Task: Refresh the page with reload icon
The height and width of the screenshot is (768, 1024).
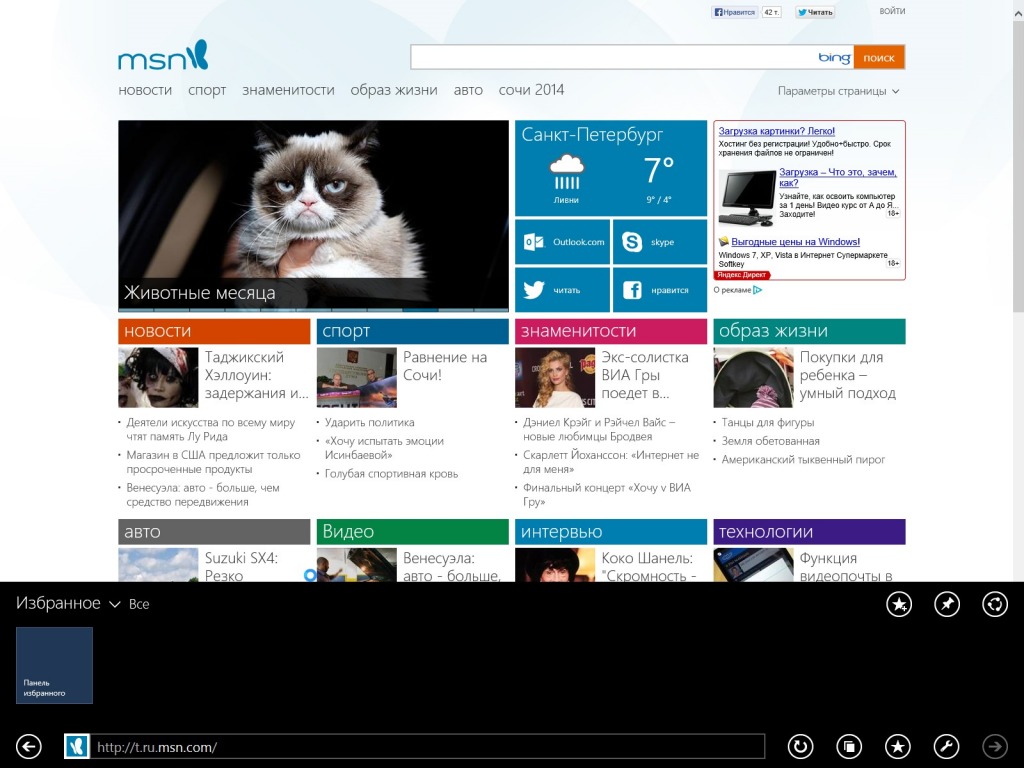Action: 800,746
